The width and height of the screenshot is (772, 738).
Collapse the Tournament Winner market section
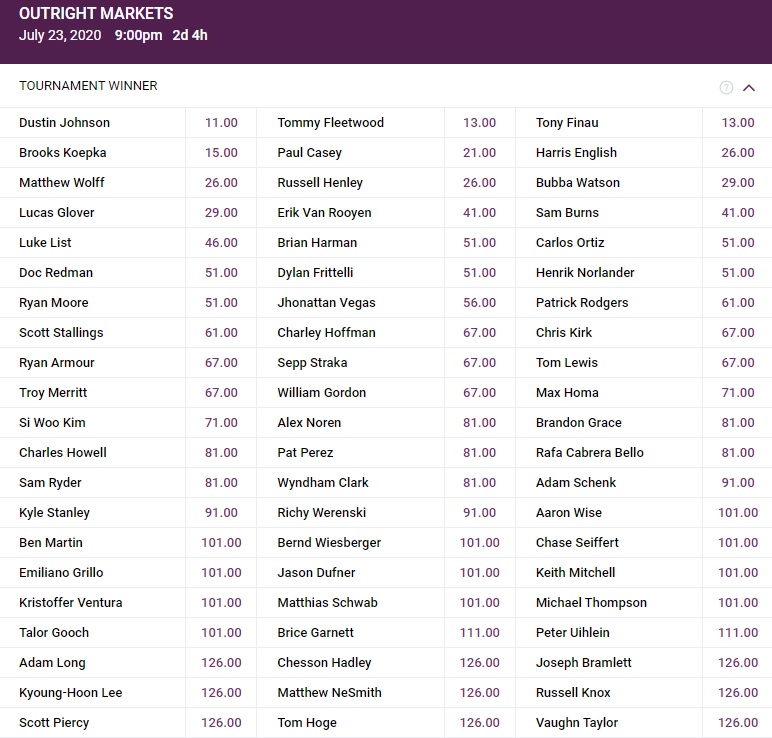pyautogui.click(x=749, y=88)
